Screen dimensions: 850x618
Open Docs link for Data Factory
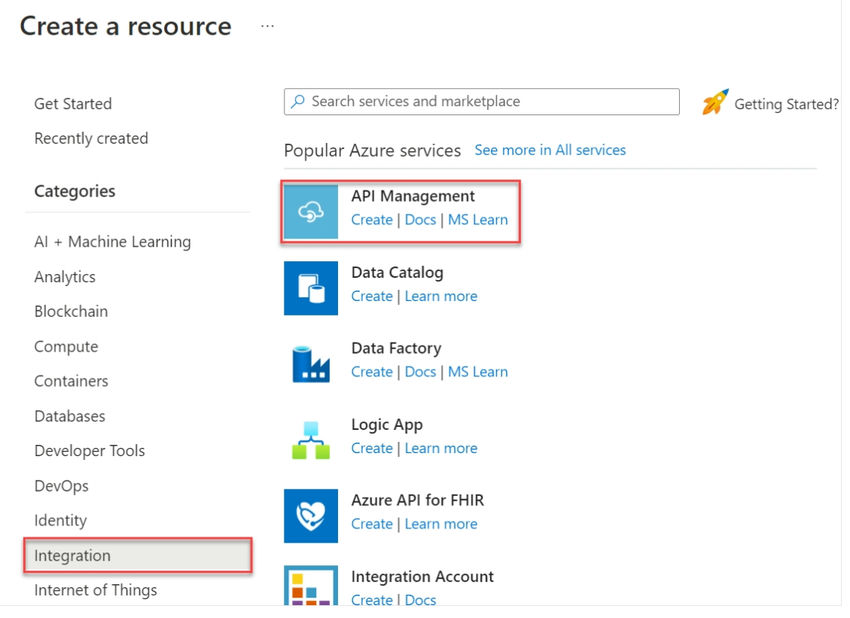[x=420, y=372]
